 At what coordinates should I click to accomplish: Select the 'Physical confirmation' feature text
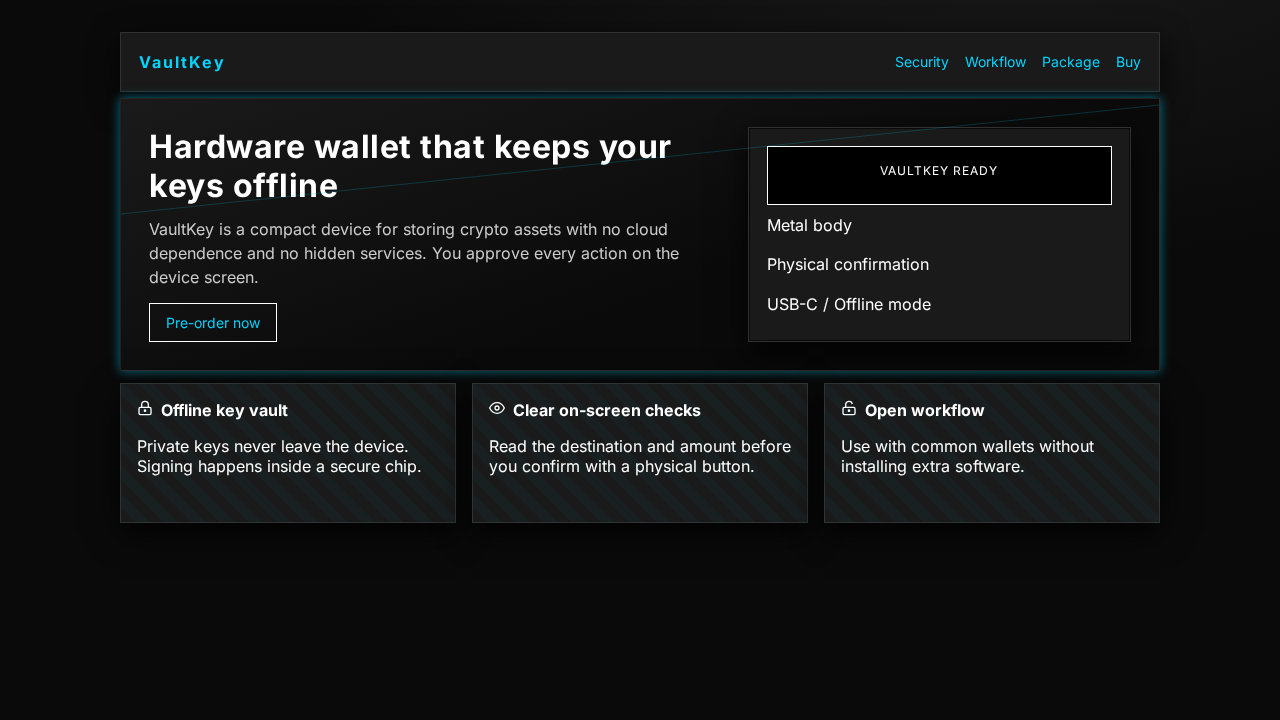coord(848,264)
